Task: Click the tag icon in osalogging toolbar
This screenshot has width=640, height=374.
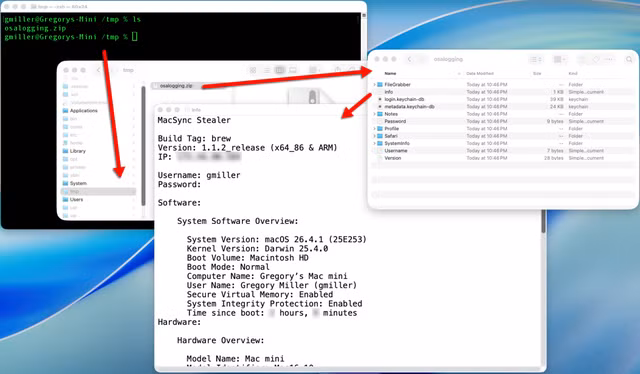Action: [x=596, y=60]
